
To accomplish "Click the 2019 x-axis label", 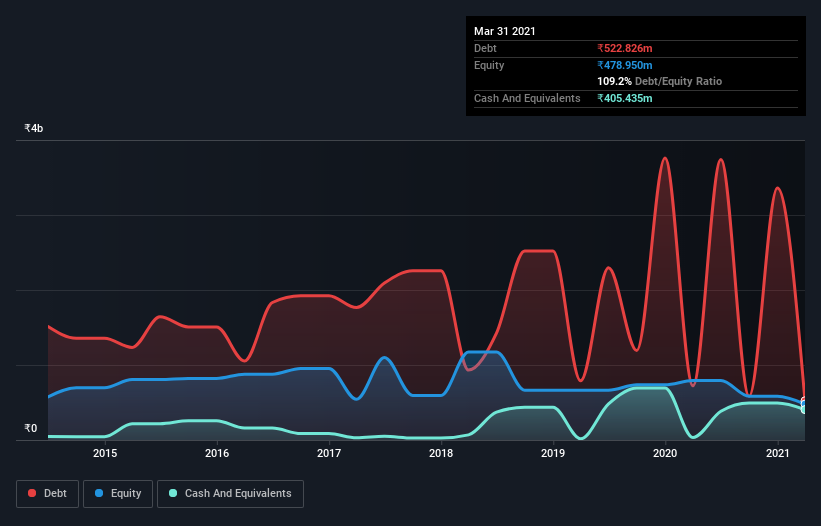I will [553, 453].
